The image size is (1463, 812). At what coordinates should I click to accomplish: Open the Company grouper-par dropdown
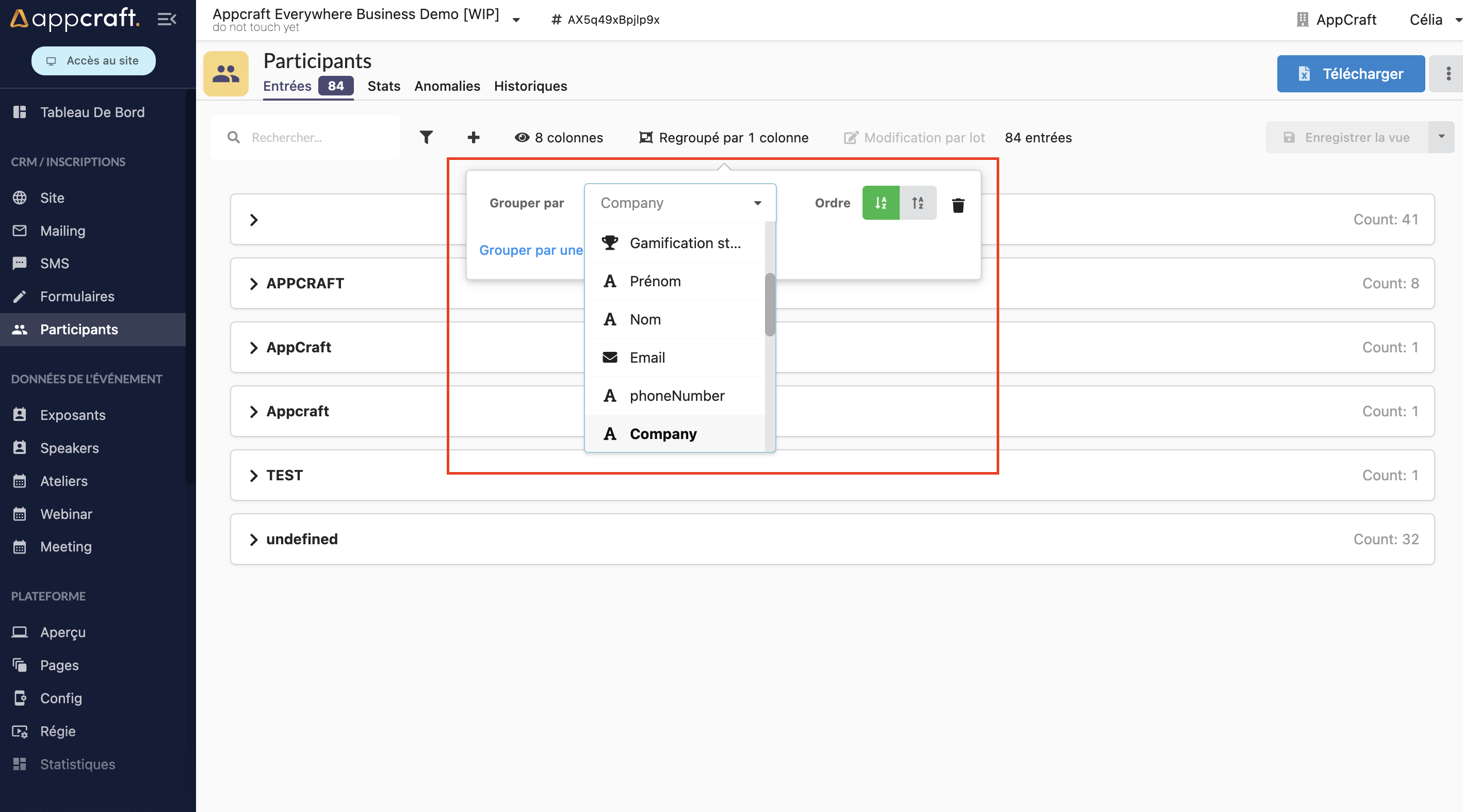(x=679, y=203)
